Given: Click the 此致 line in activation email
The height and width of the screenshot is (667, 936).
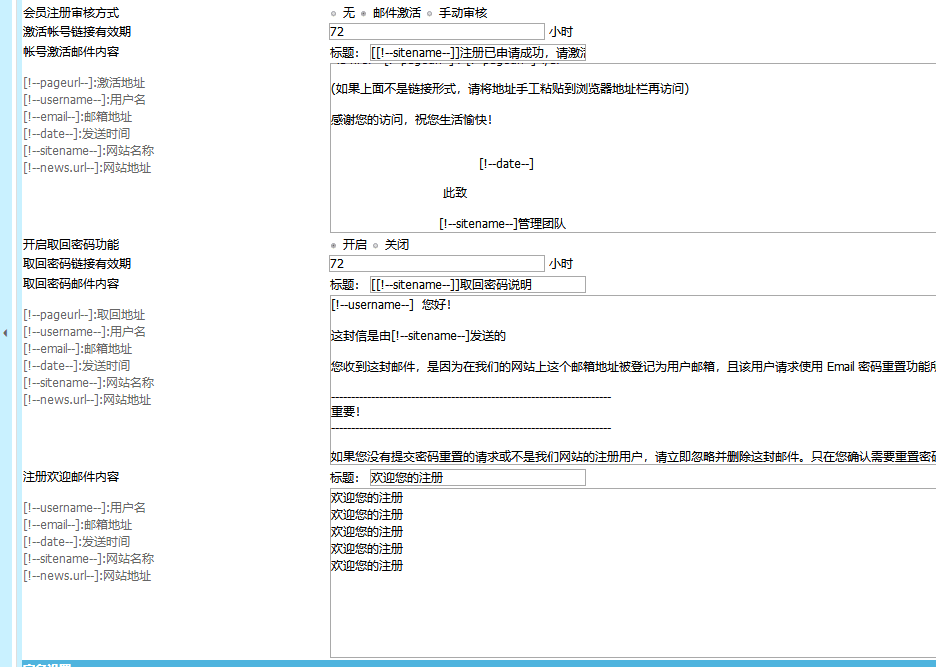Looking at the screenshot, I should [455, 193].
